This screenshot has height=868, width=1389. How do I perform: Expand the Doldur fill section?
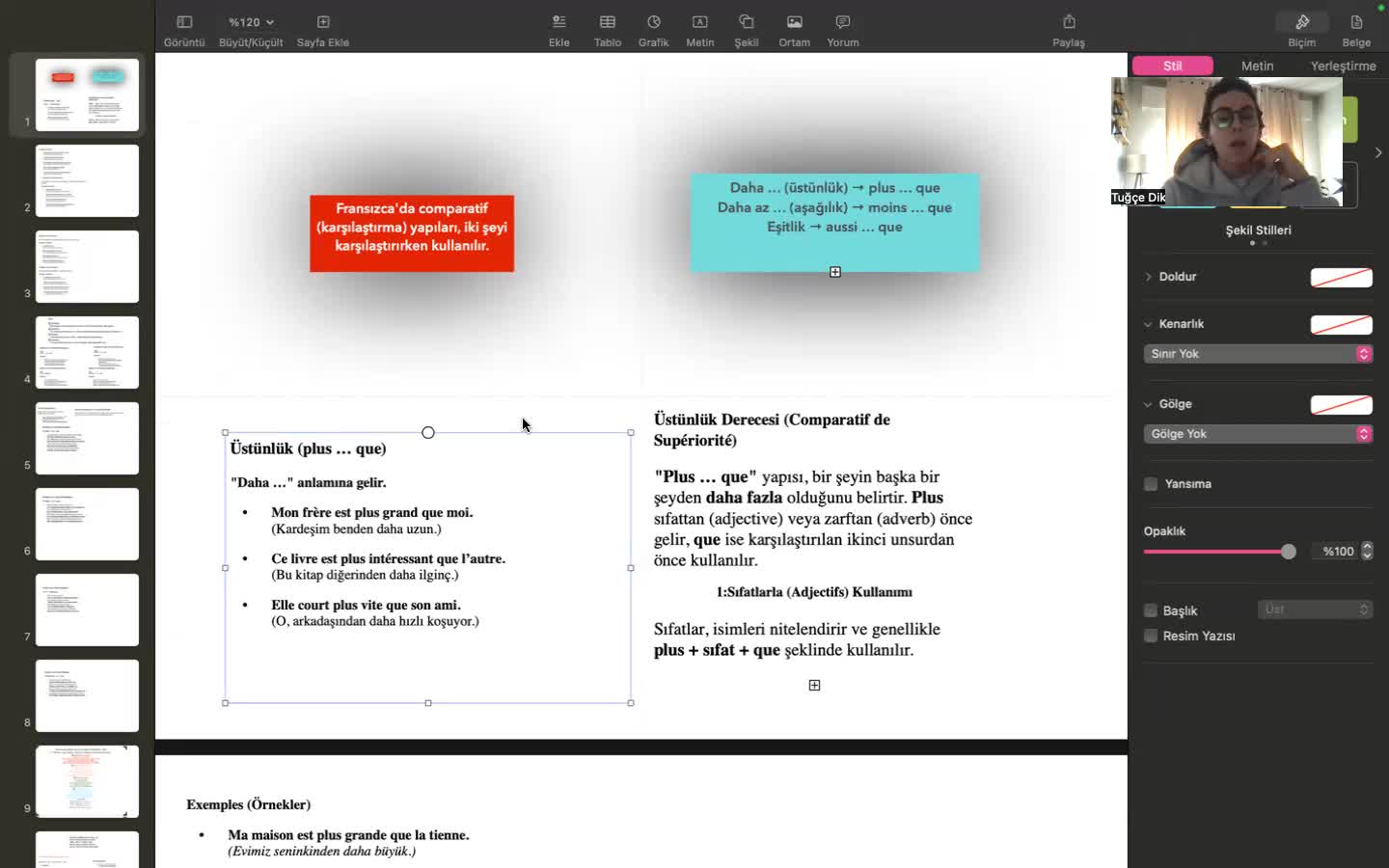point(1148,277)
